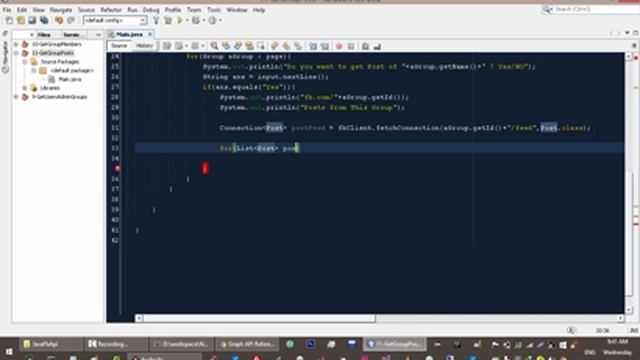Click the Build Project hammer icon
The image size is (640, 360).
(x=156, y=20)
